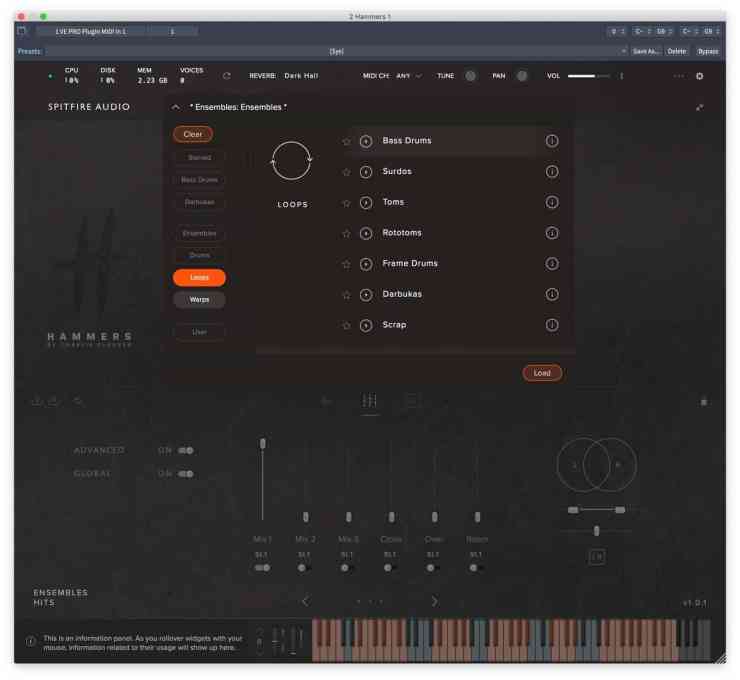Open info for Frame Drums preset

pyautogui.click(x=552, y=263)
